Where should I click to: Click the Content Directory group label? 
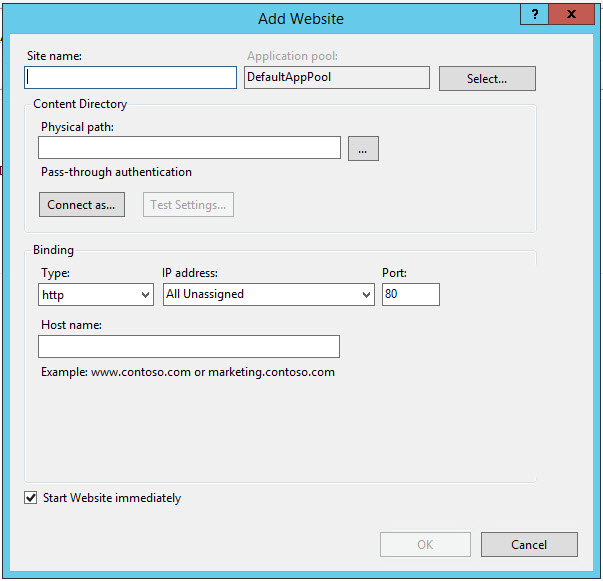click(80, 104)
